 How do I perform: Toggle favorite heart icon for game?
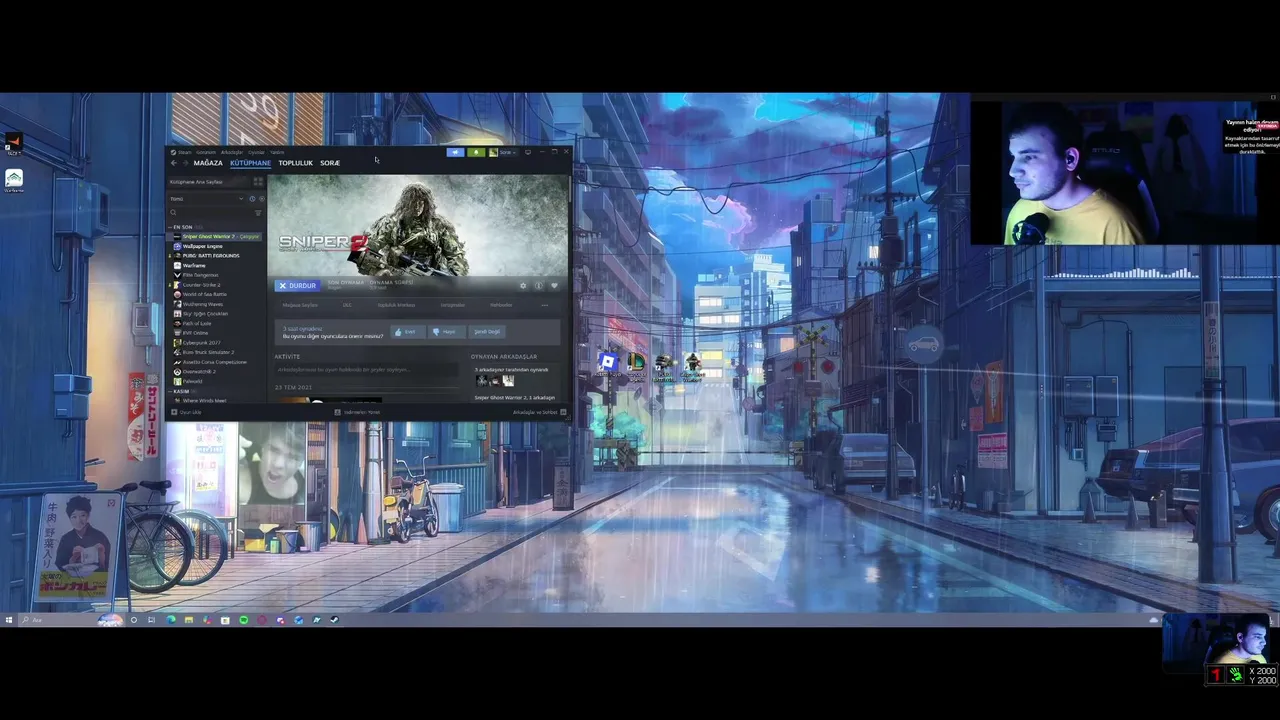coord(554,286)
